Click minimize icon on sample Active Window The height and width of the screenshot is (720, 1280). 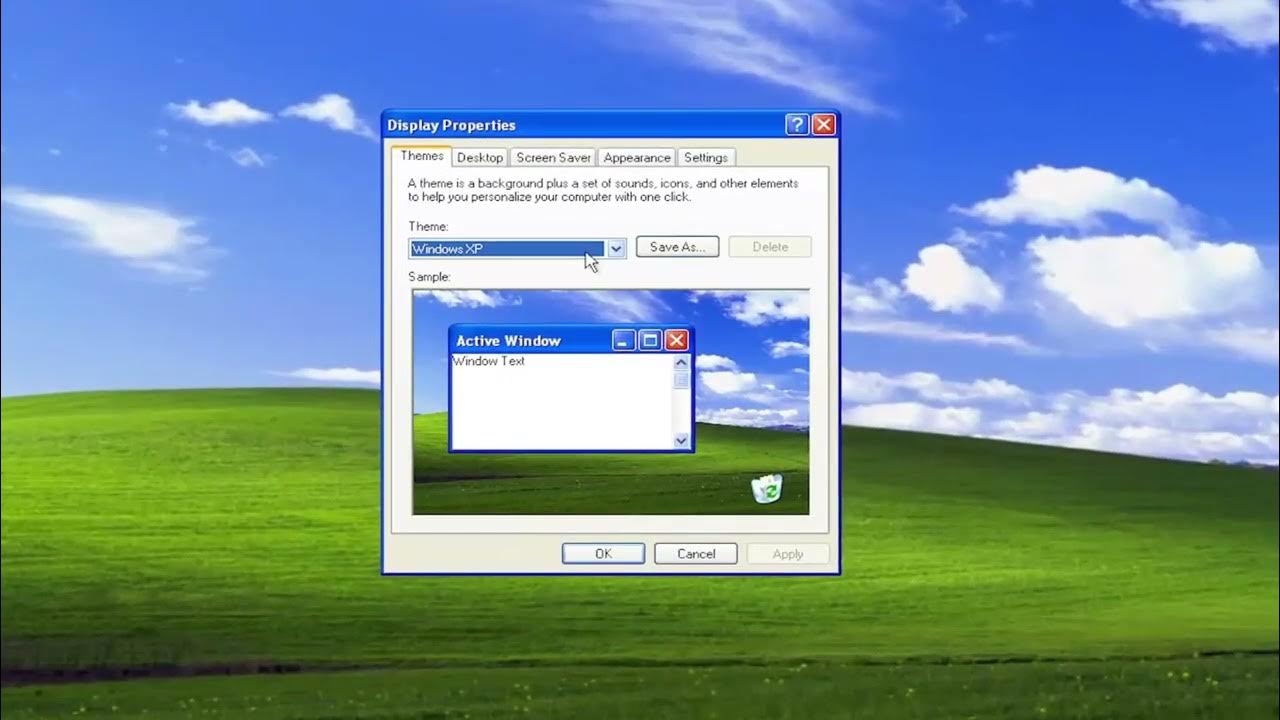[624, 341]
